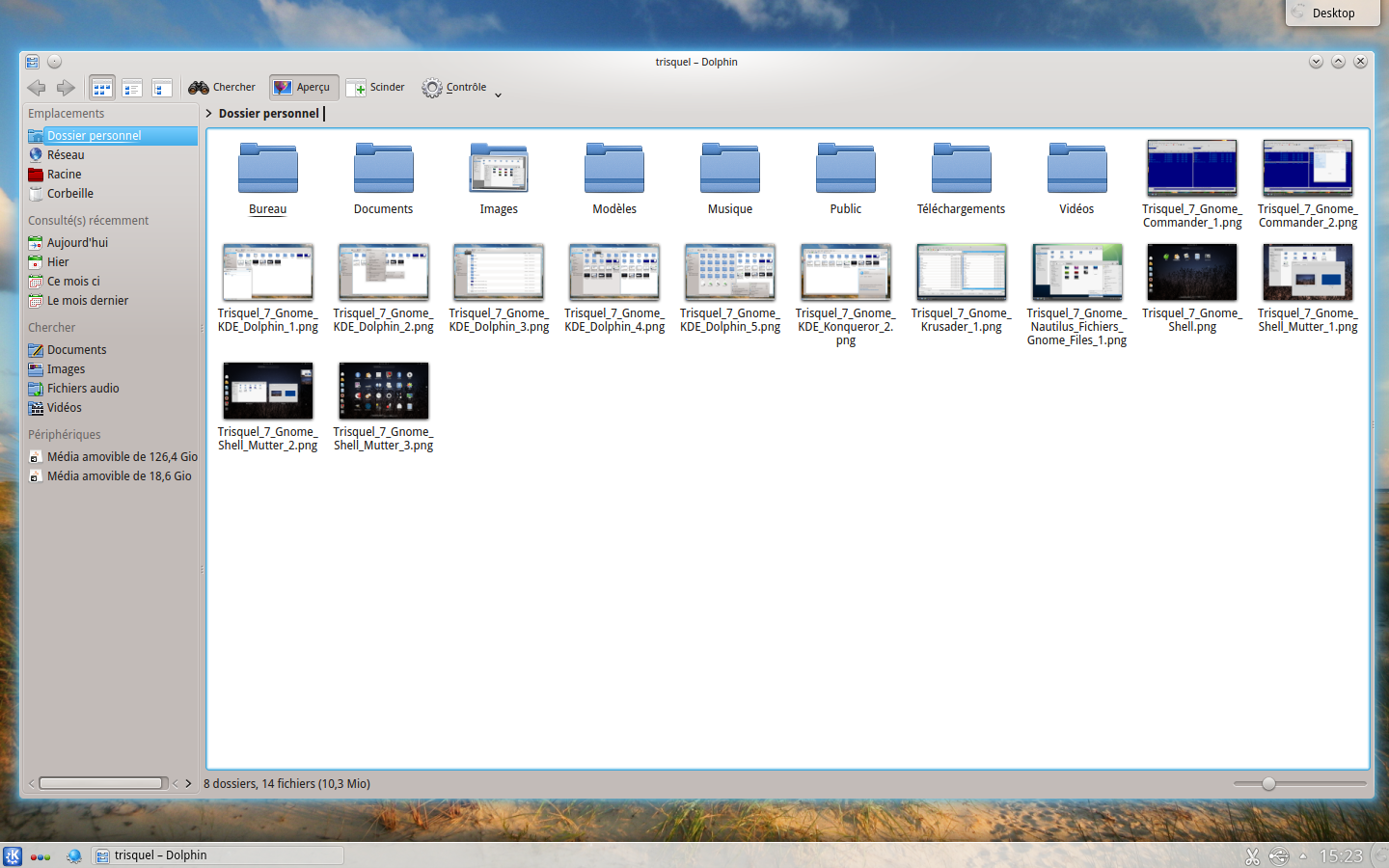
Task: Toggle the on-all-desktops pin button in title bar
Action: click(x=55, y=62)
